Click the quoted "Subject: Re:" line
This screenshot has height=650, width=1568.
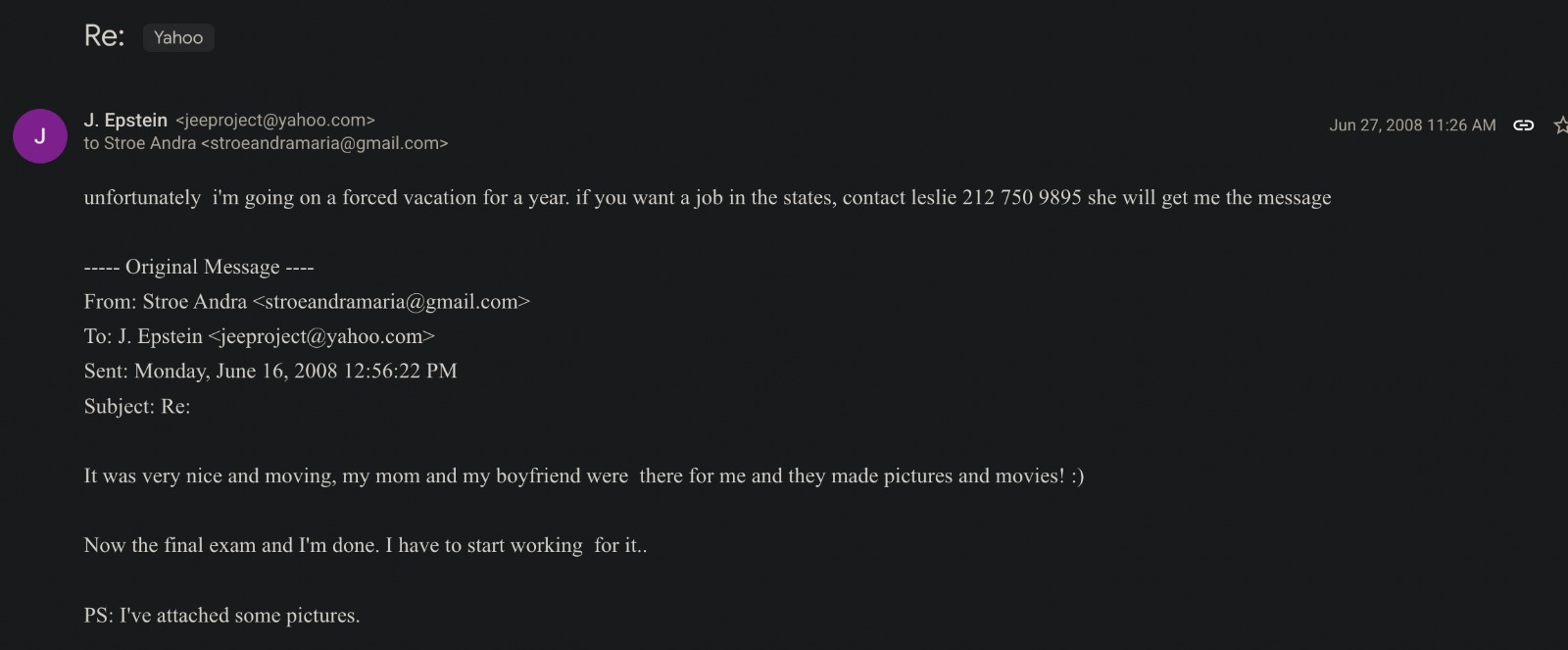(x=137, y=406)
